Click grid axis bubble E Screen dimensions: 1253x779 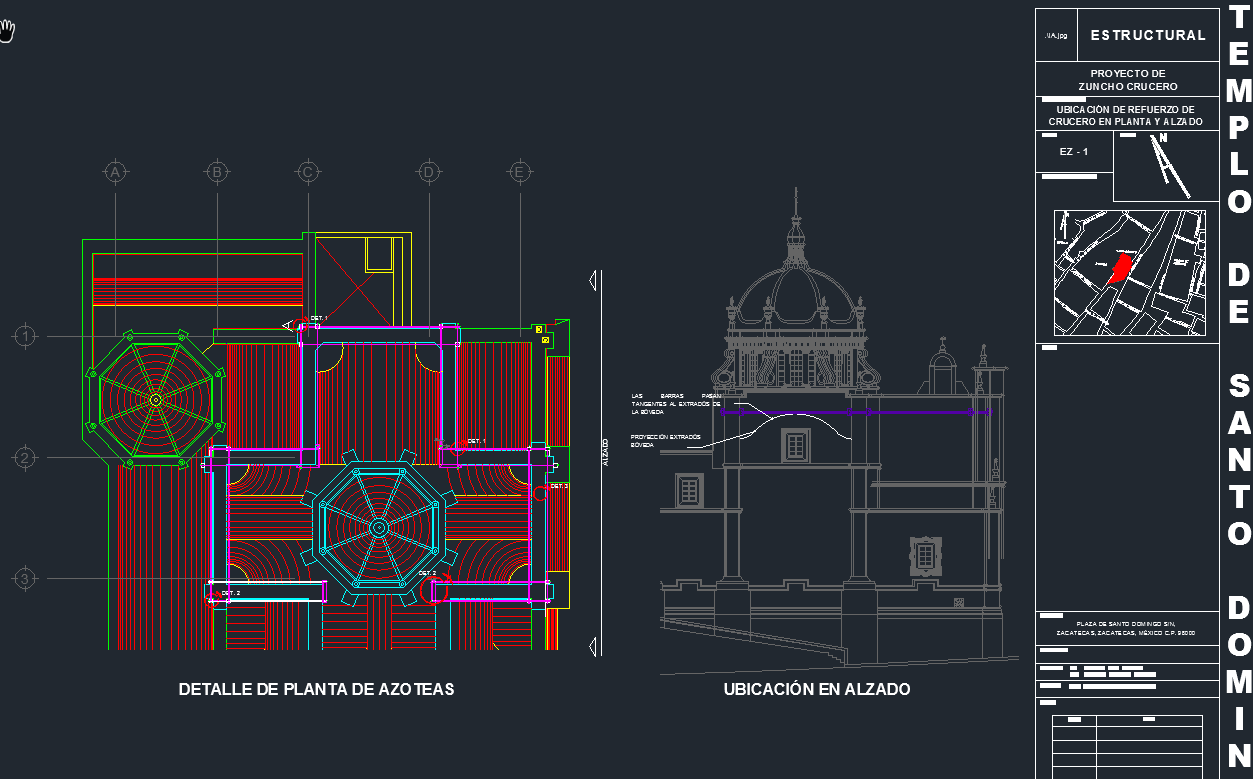519,173
